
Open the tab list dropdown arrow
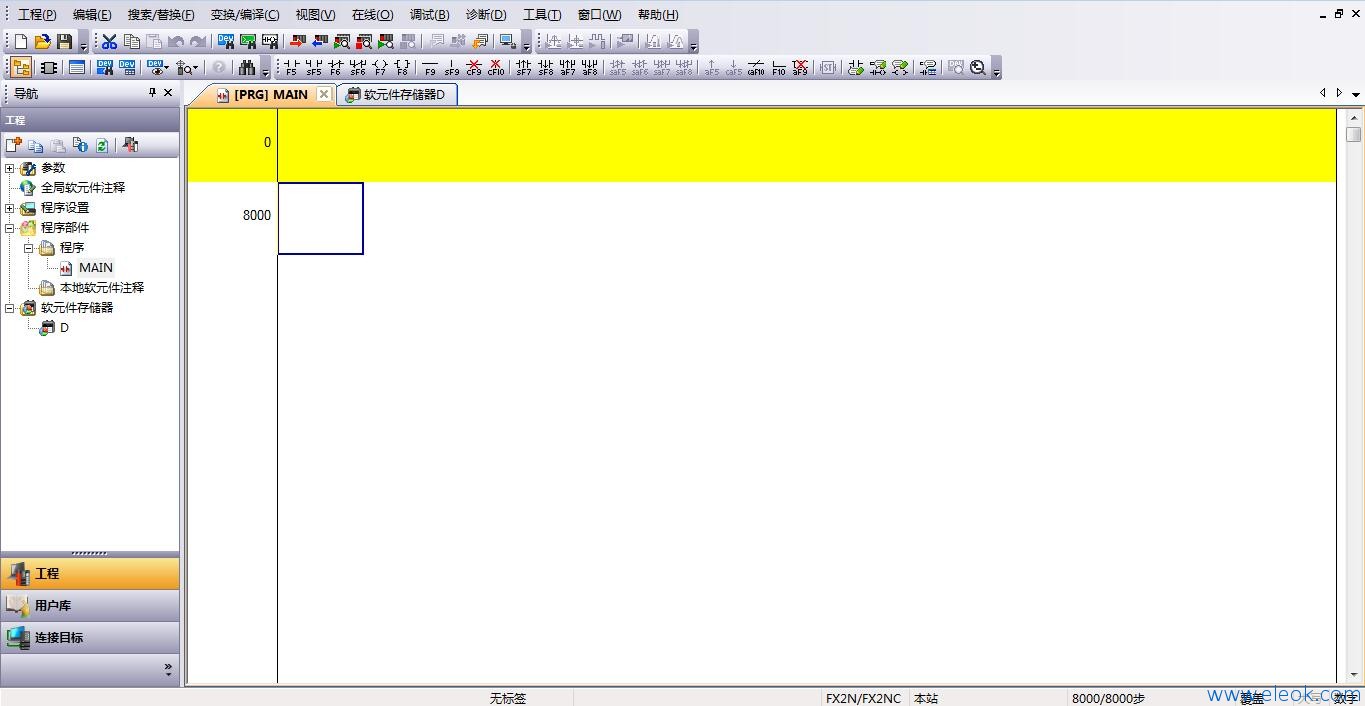tap(1355, 94)
